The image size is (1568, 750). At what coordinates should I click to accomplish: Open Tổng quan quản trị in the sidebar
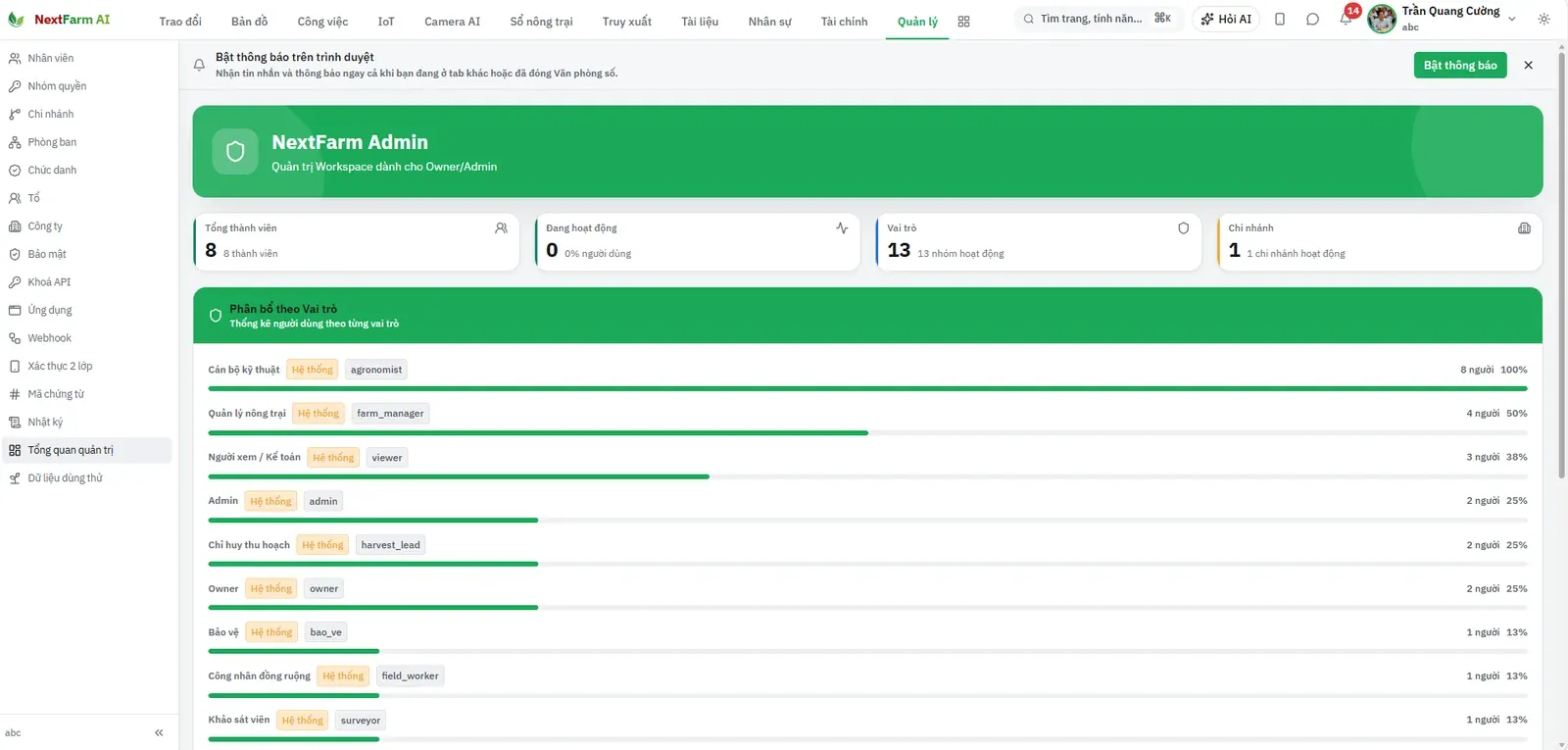(x=86, y=450)
